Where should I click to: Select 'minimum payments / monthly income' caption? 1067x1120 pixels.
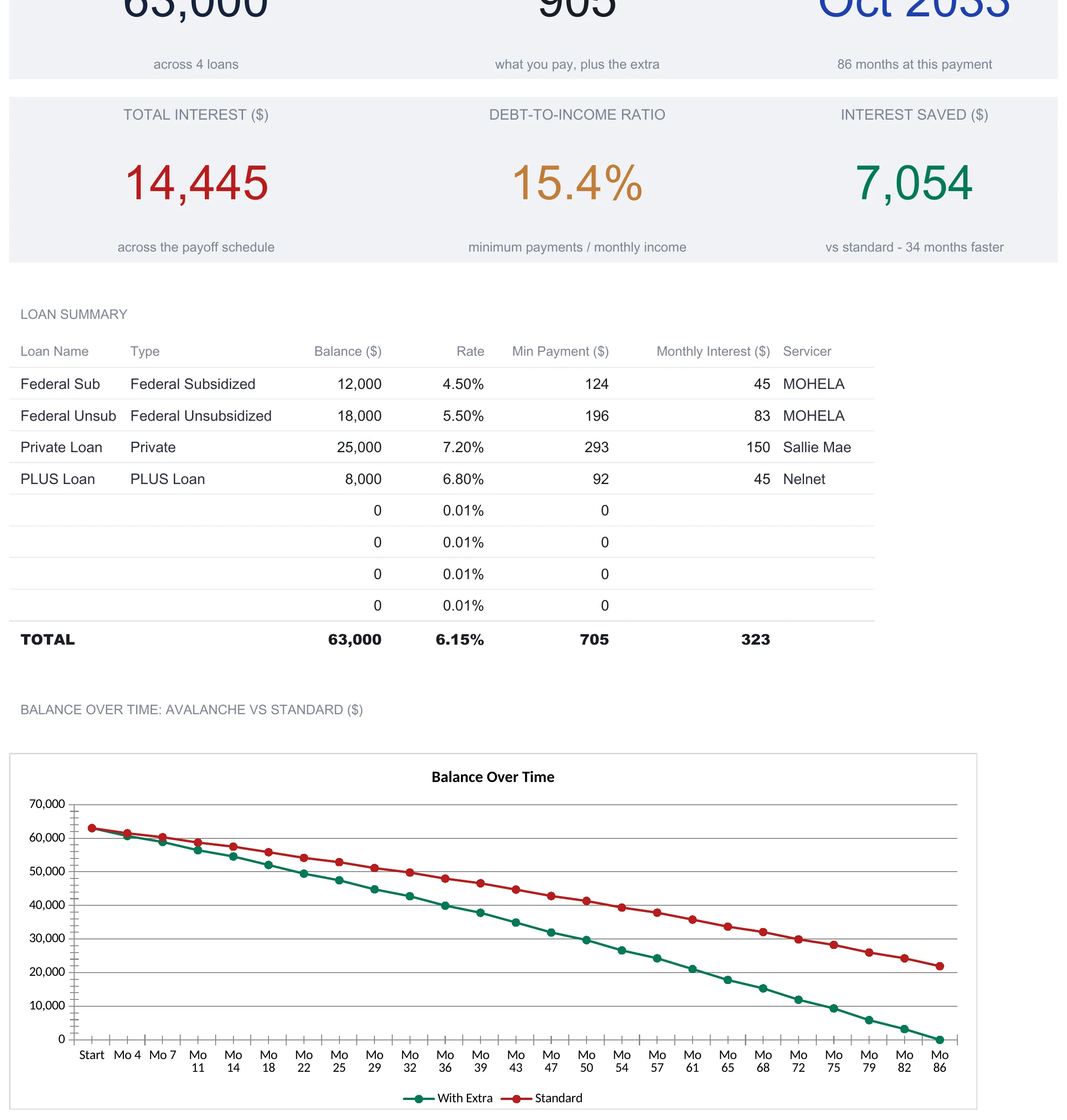(577, 247)
